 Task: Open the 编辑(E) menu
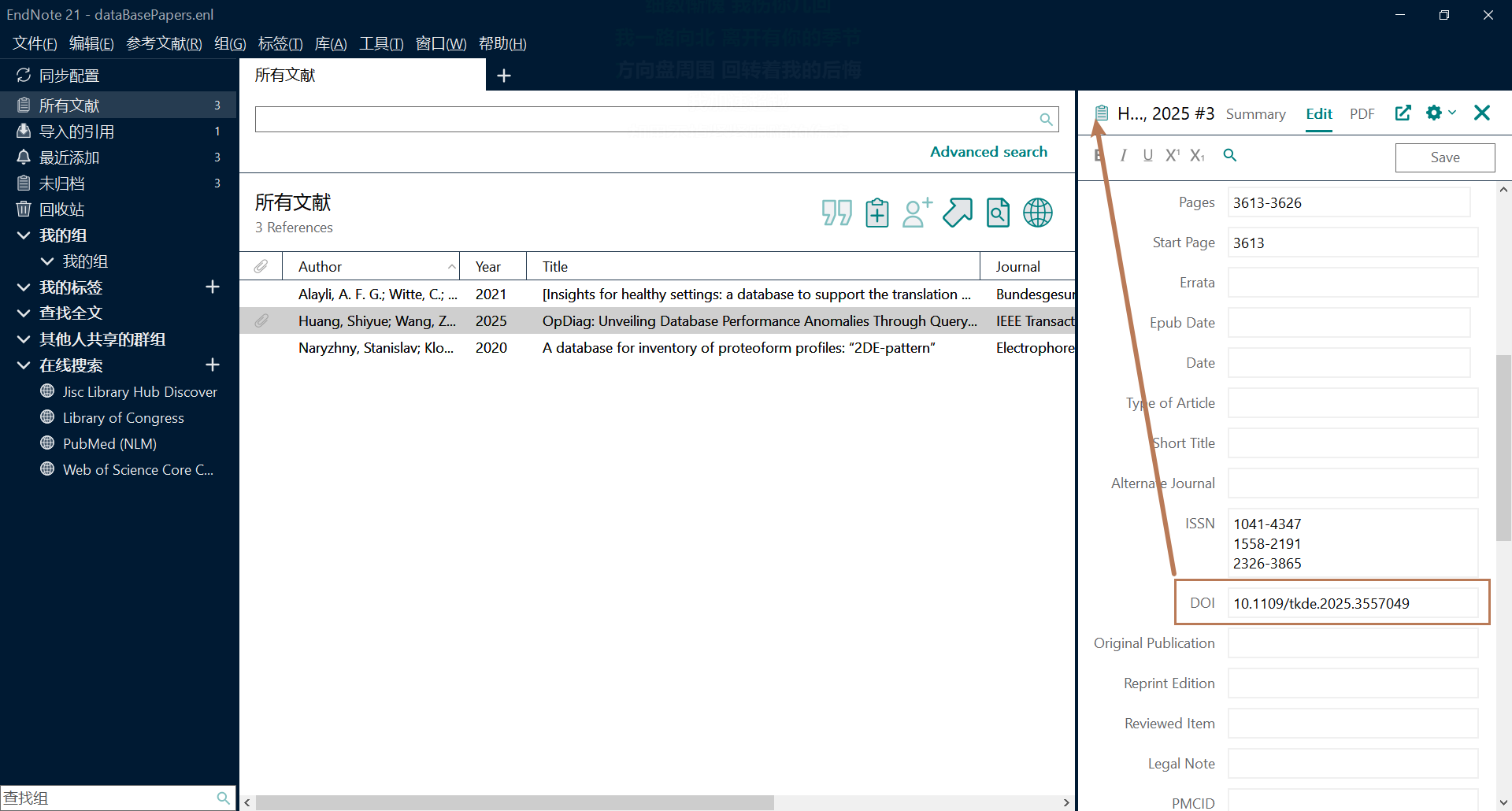click(x=91, y=44)
